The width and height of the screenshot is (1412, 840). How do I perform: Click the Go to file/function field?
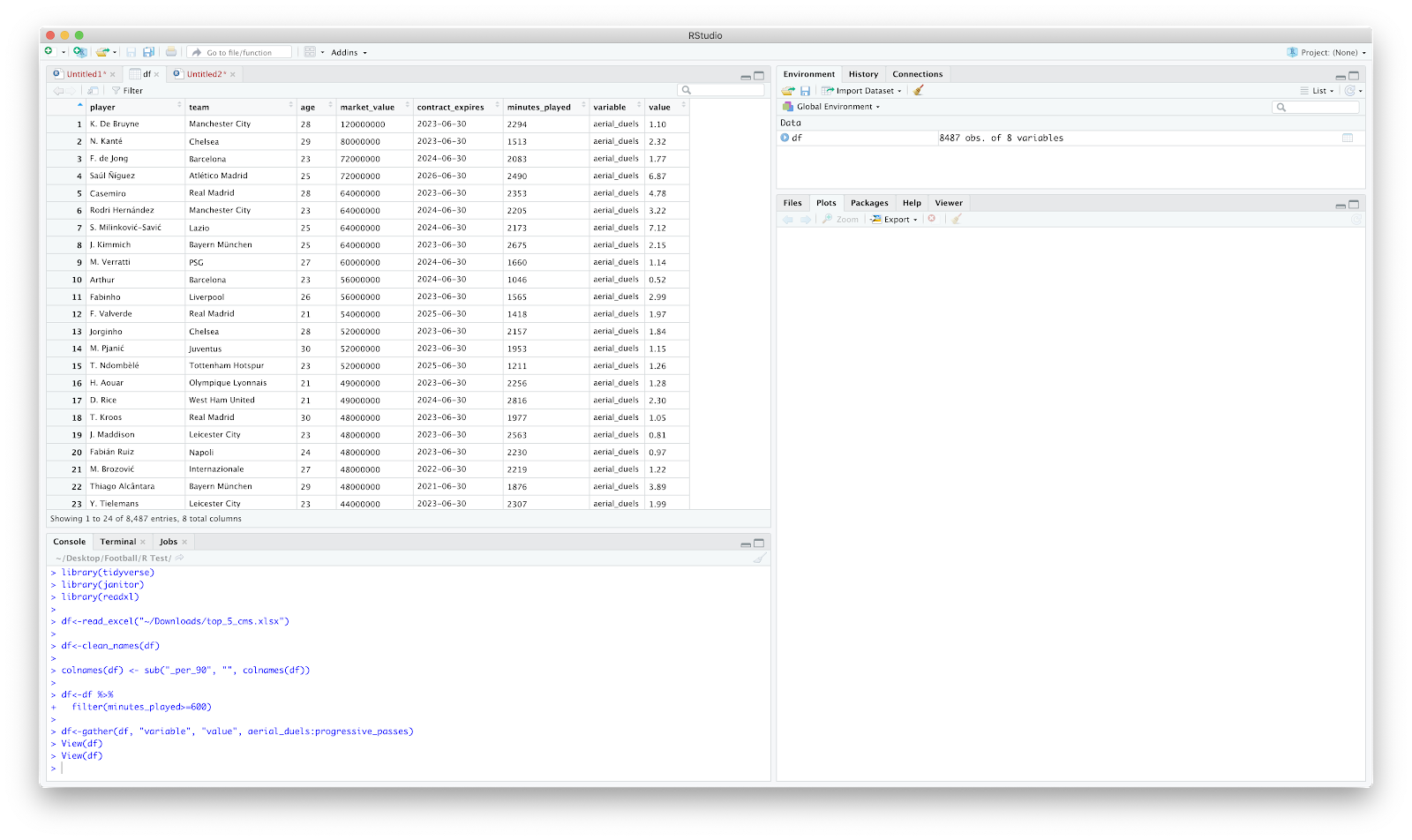(240, 53)
